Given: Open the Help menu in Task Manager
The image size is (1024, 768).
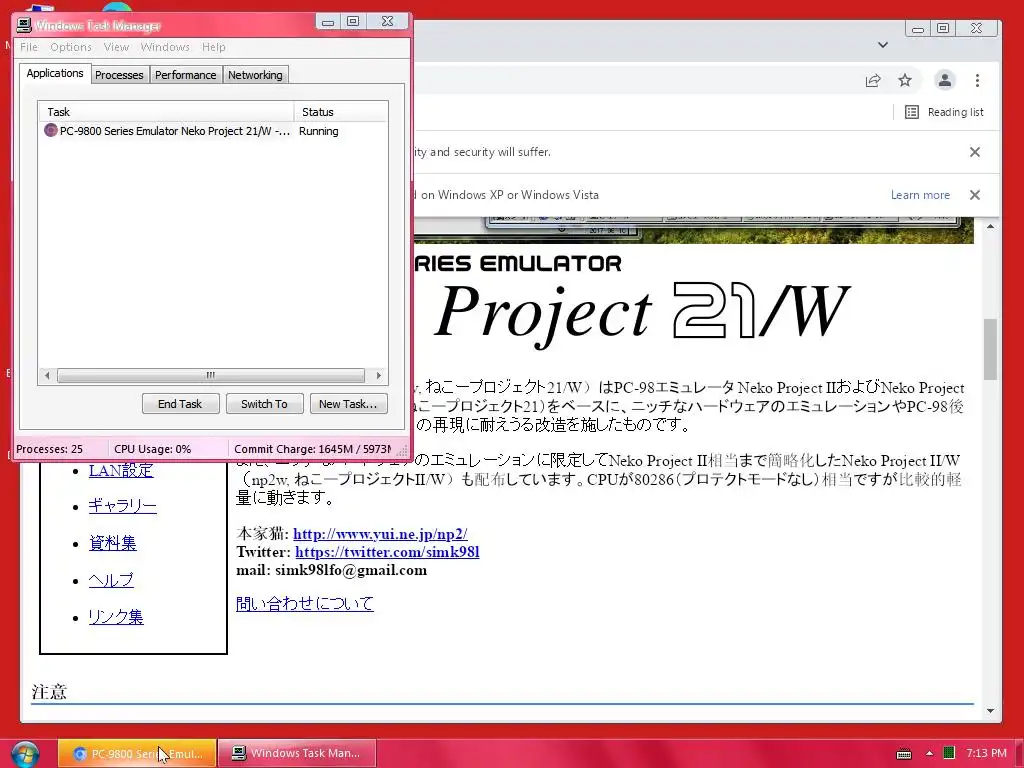Looking at the screenshot, I should pos(214,47).
